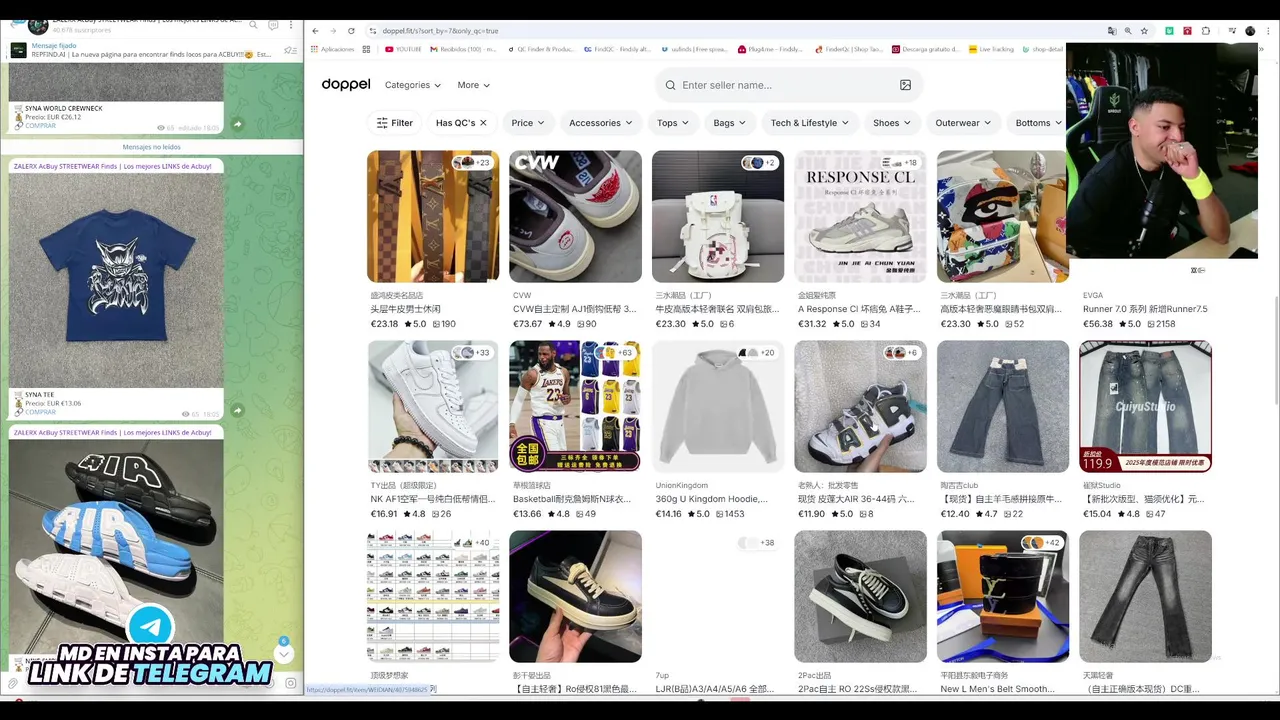Open the white NBA backpack product image
Viewport: 1280px width, 720px height.
(718, 216)
